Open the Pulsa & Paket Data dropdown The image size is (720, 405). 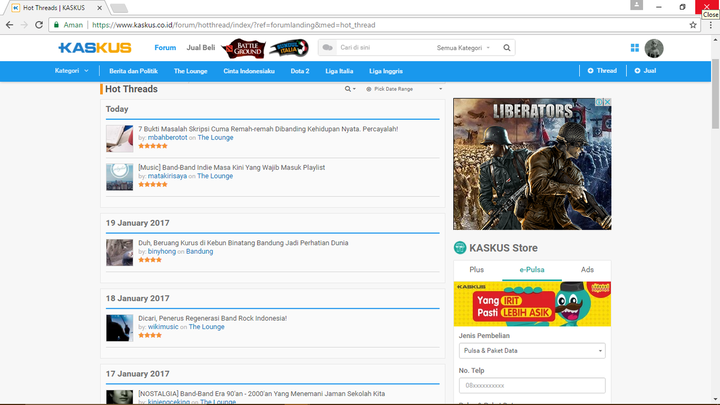pos(532,351)
